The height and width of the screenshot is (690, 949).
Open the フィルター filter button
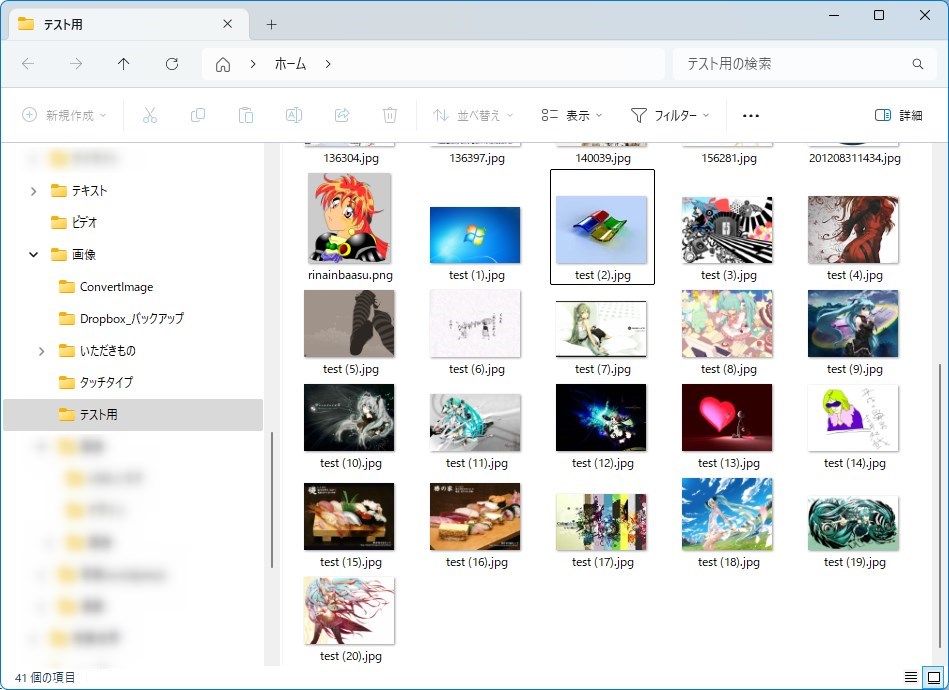pyautogui.click(x=669, y=115)
